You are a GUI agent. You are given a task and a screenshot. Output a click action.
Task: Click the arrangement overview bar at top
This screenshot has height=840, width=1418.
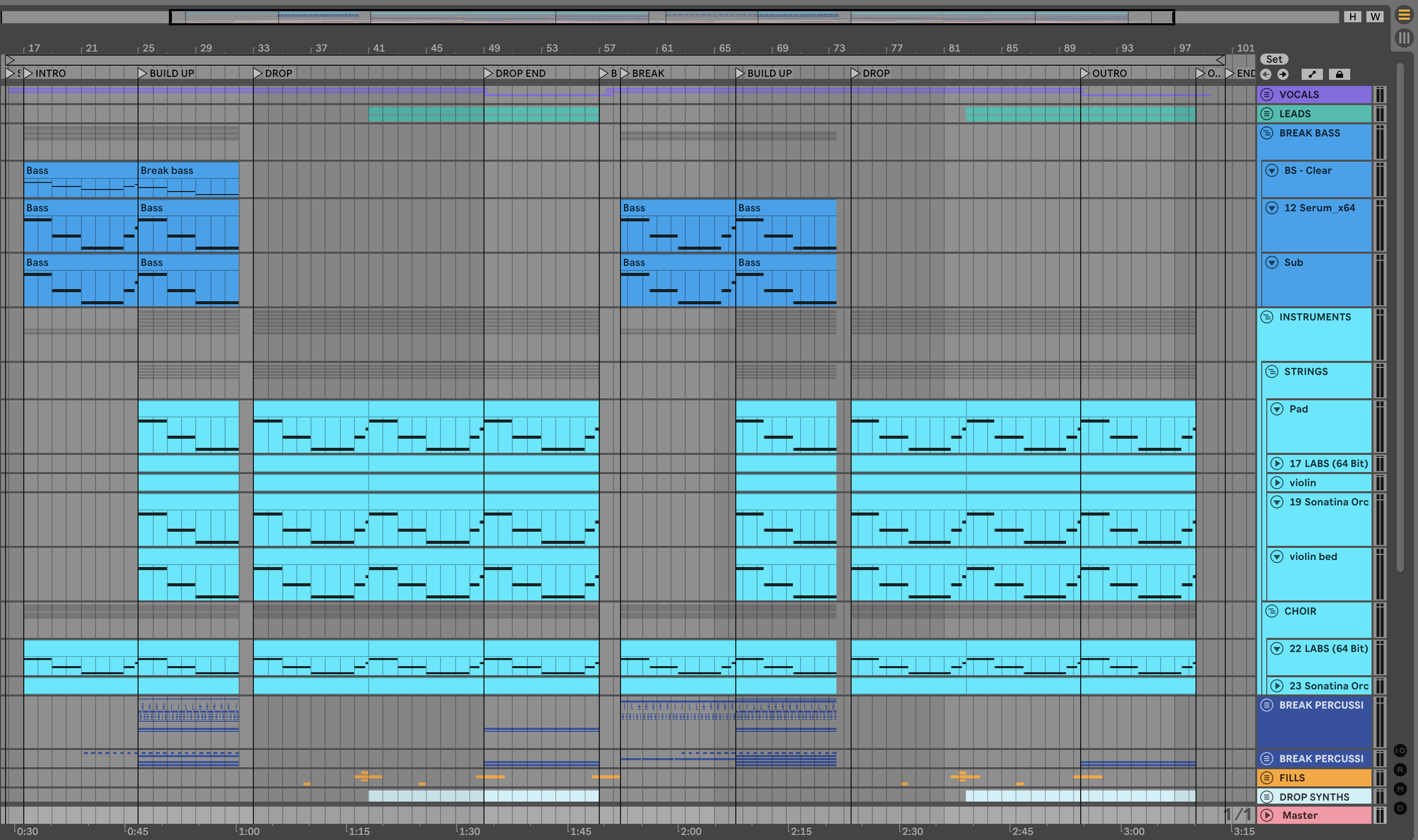click(x=672, y=17)
